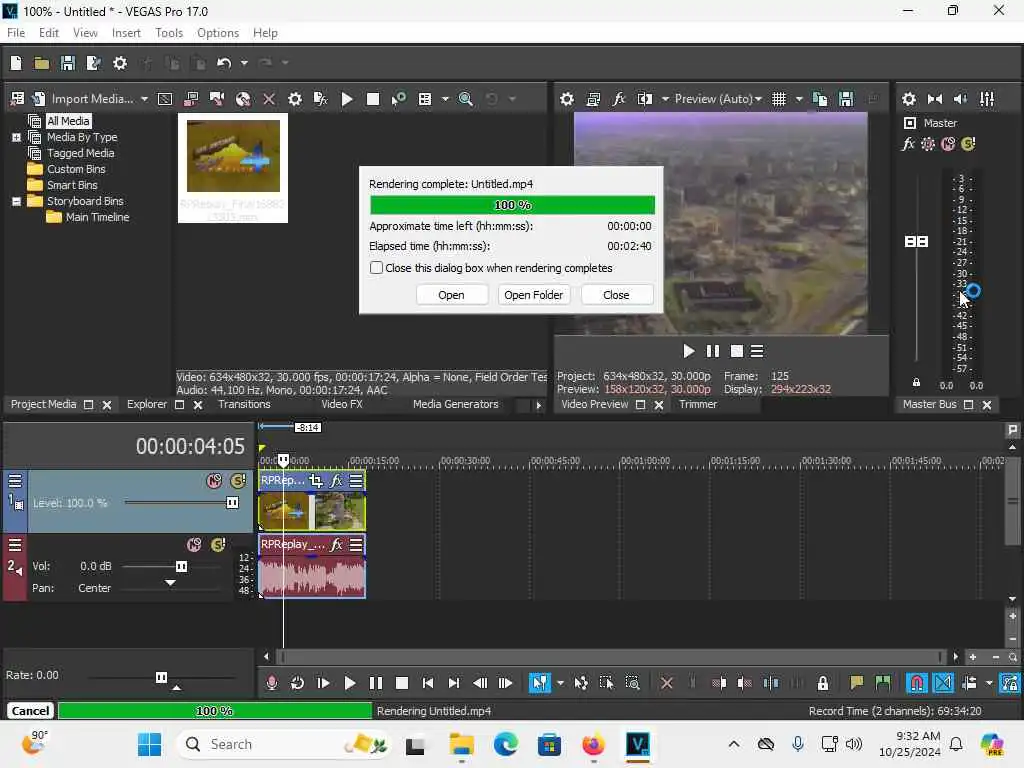Open the preview properties gear in Video Preview
The image size is (1024, 768).
click(x=567, y=99)
